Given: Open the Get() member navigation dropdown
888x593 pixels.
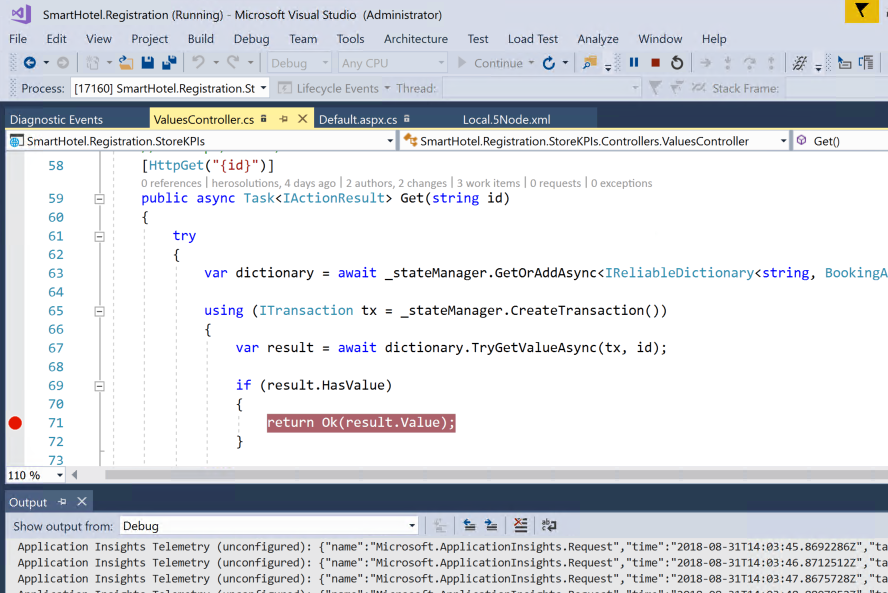Looking at the screenshot, I should point(840,141).
